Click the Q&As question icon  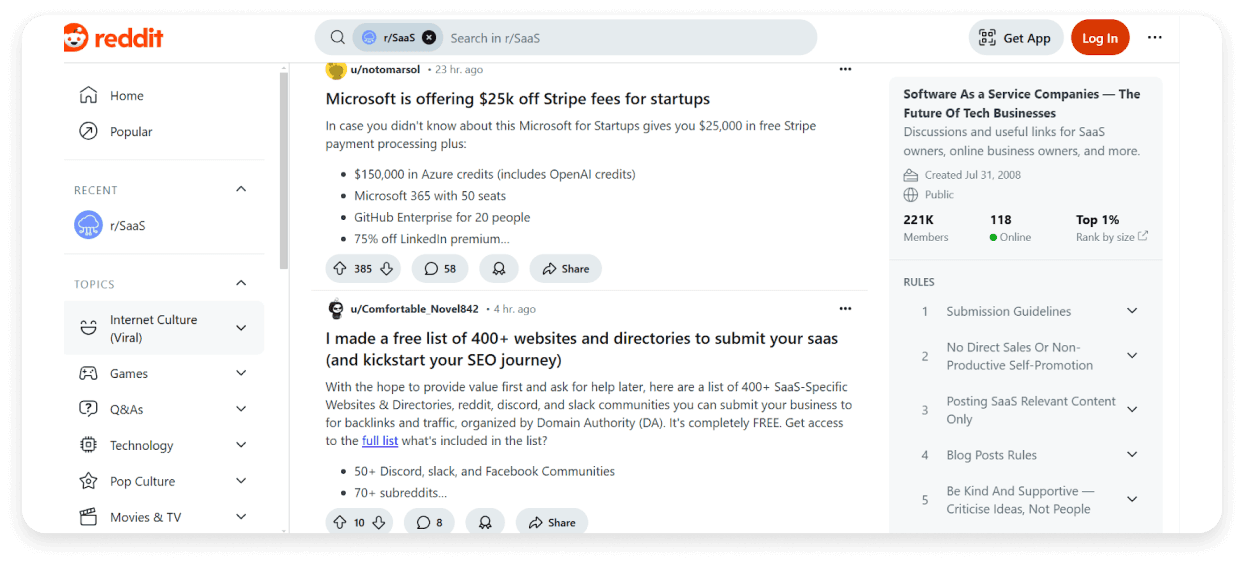(88, 409)
